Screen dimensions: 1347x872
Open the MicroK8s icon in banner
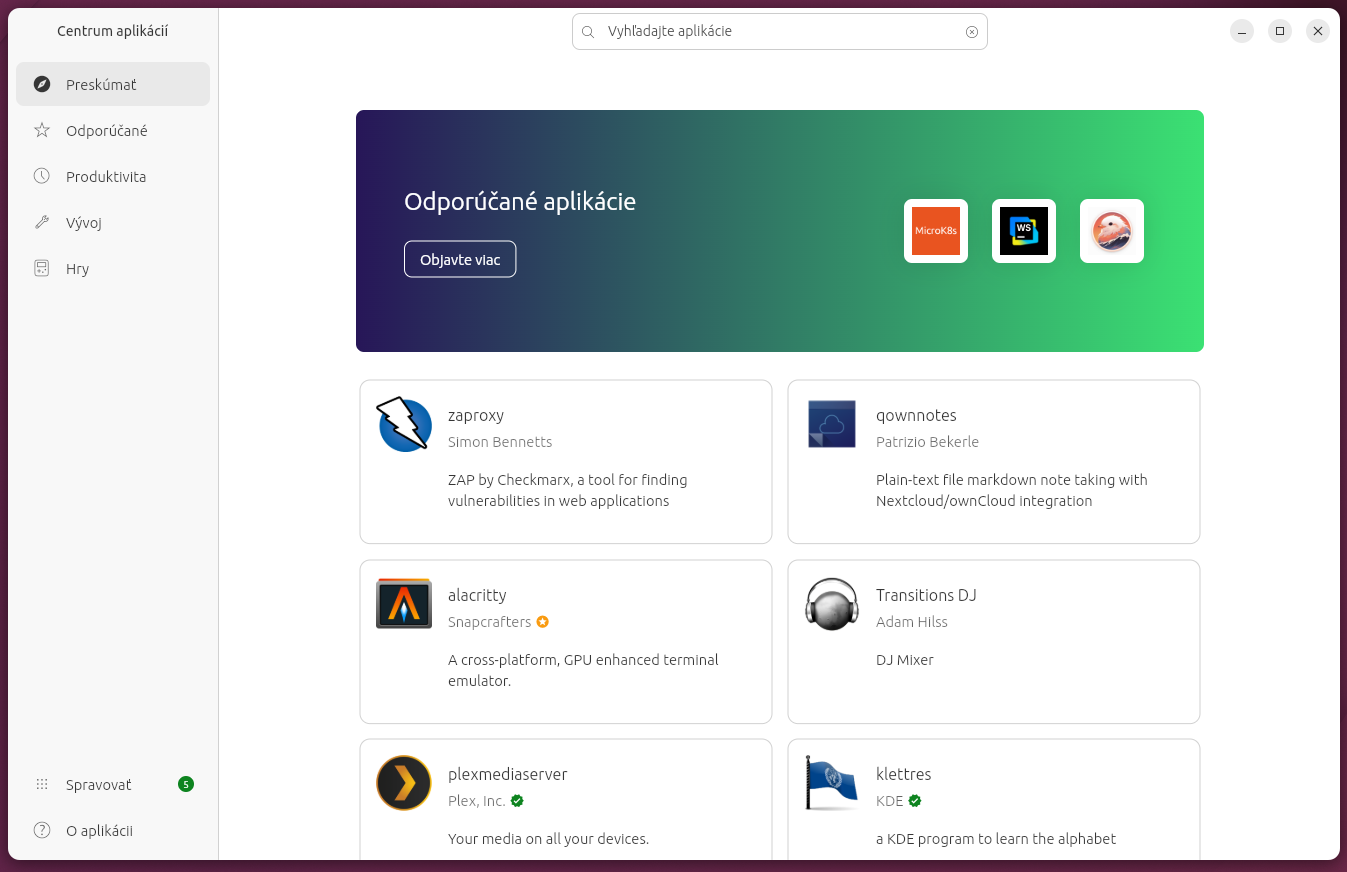936,231
